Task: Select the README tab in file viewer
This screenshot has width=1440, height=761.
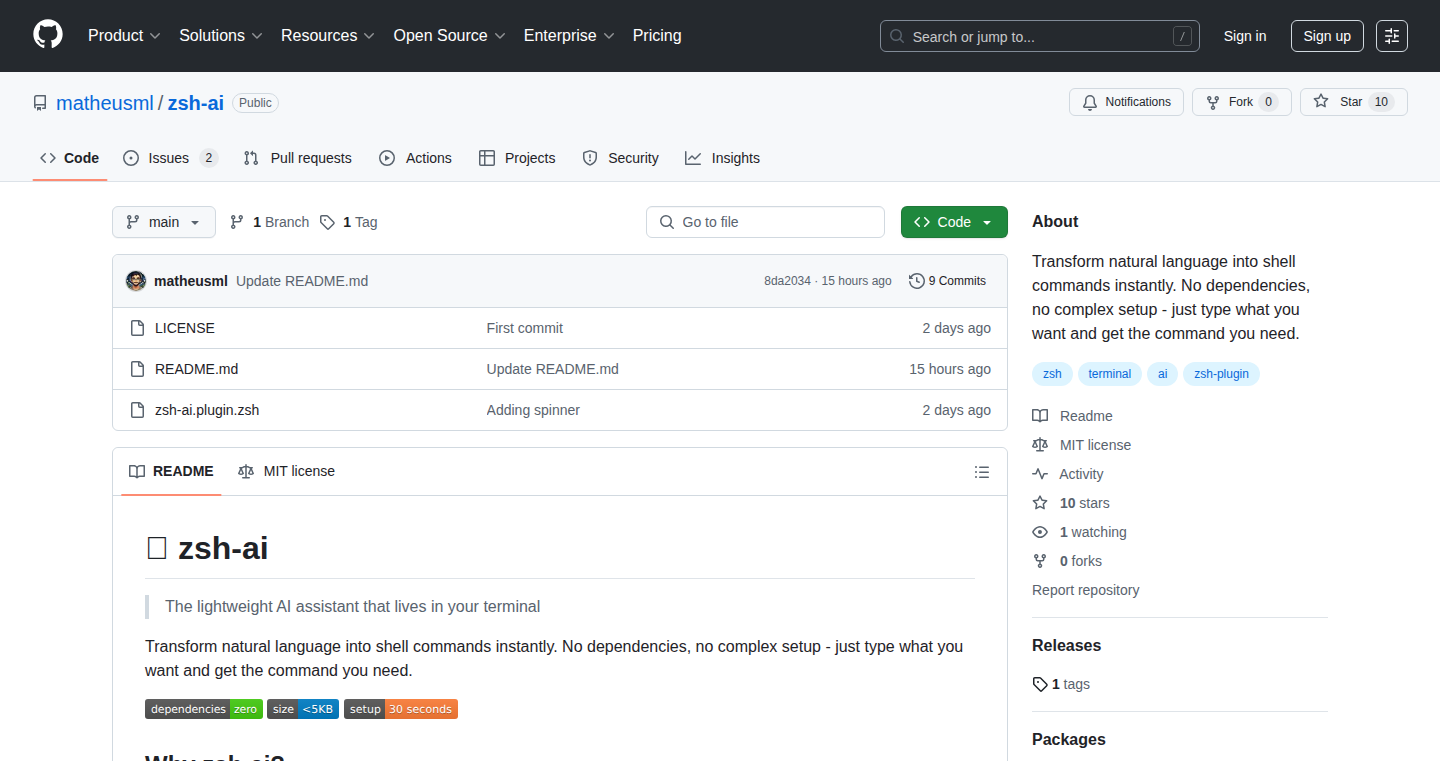Action: [x=171, y=471]
